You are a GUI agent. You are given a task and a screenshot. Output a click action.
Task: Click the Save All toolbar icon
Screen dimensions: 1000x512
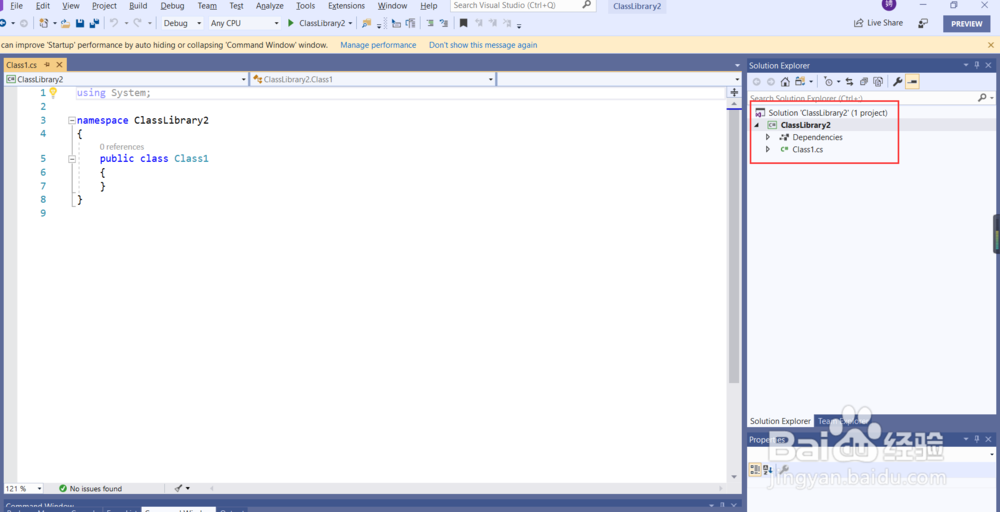(94, 23)
